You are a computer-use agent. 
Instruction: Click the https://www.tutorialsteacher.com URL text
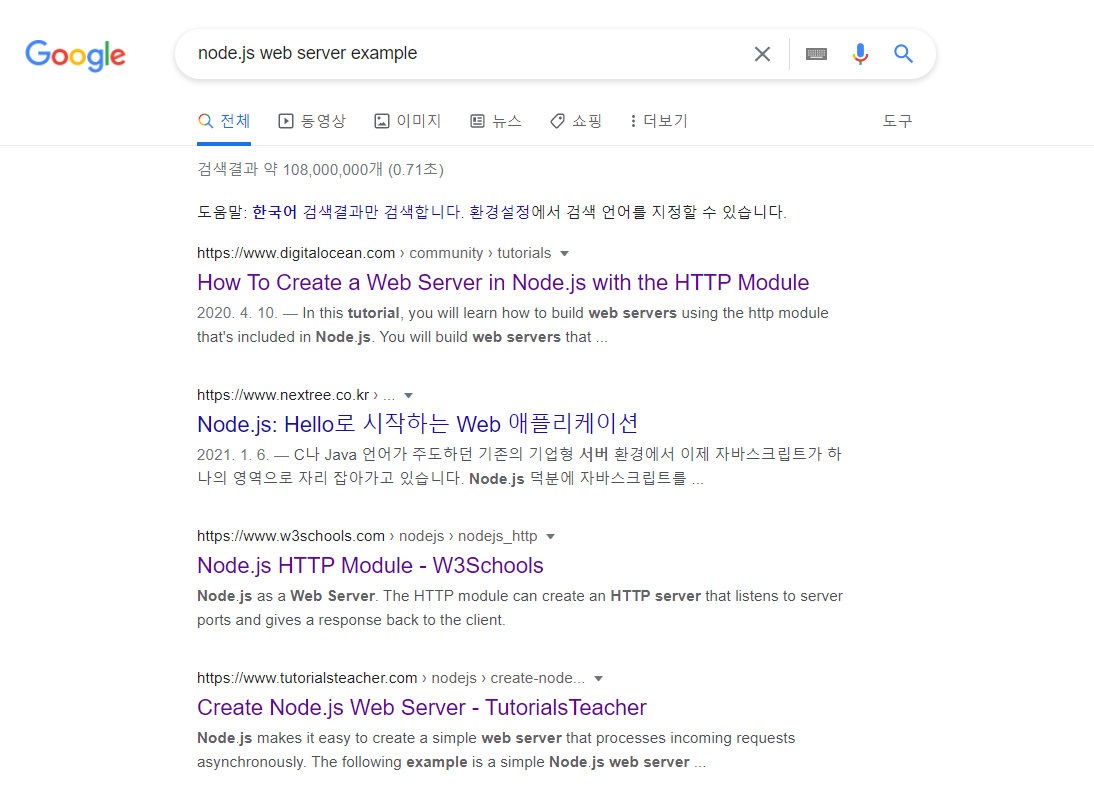pyautogui.click(x=307, y=679)
